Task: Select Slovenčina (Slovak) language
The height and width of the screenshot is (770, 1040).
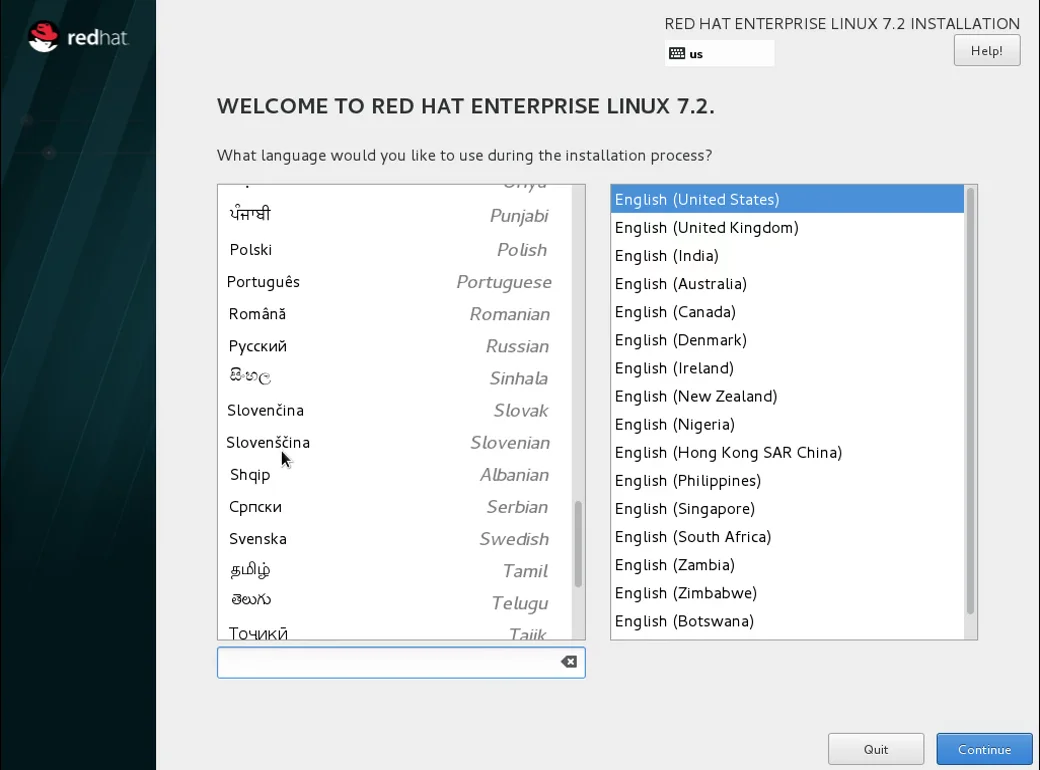Action: pos(395,411)
